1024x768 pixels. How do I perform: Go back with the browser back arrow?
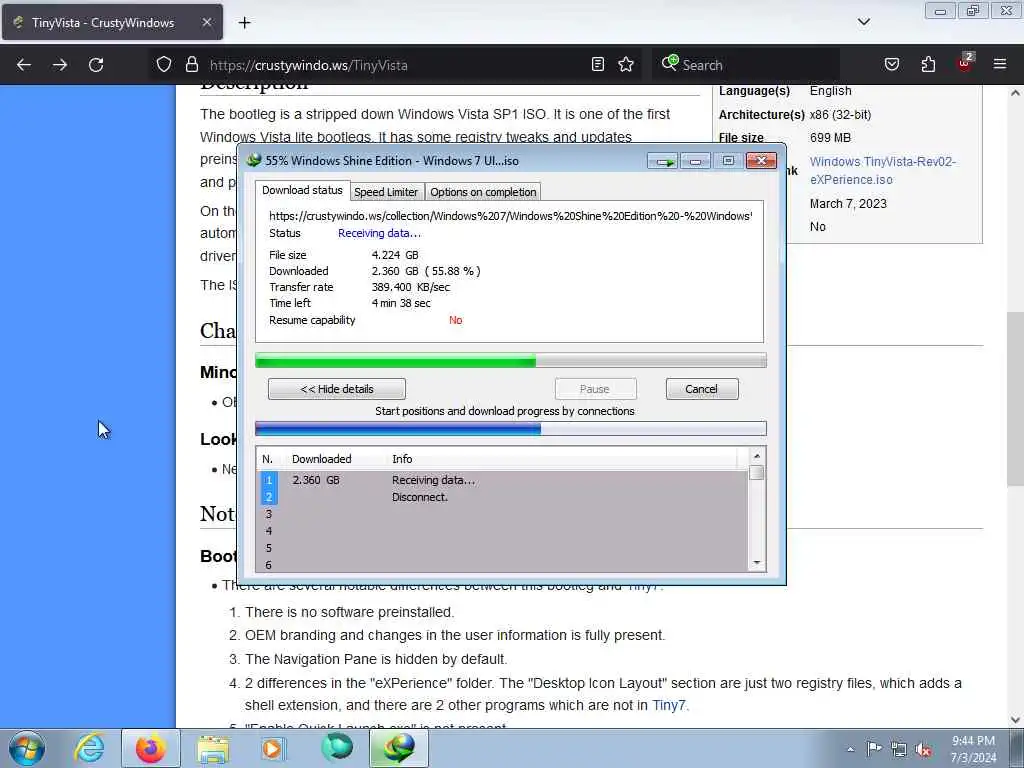(24, 65)
